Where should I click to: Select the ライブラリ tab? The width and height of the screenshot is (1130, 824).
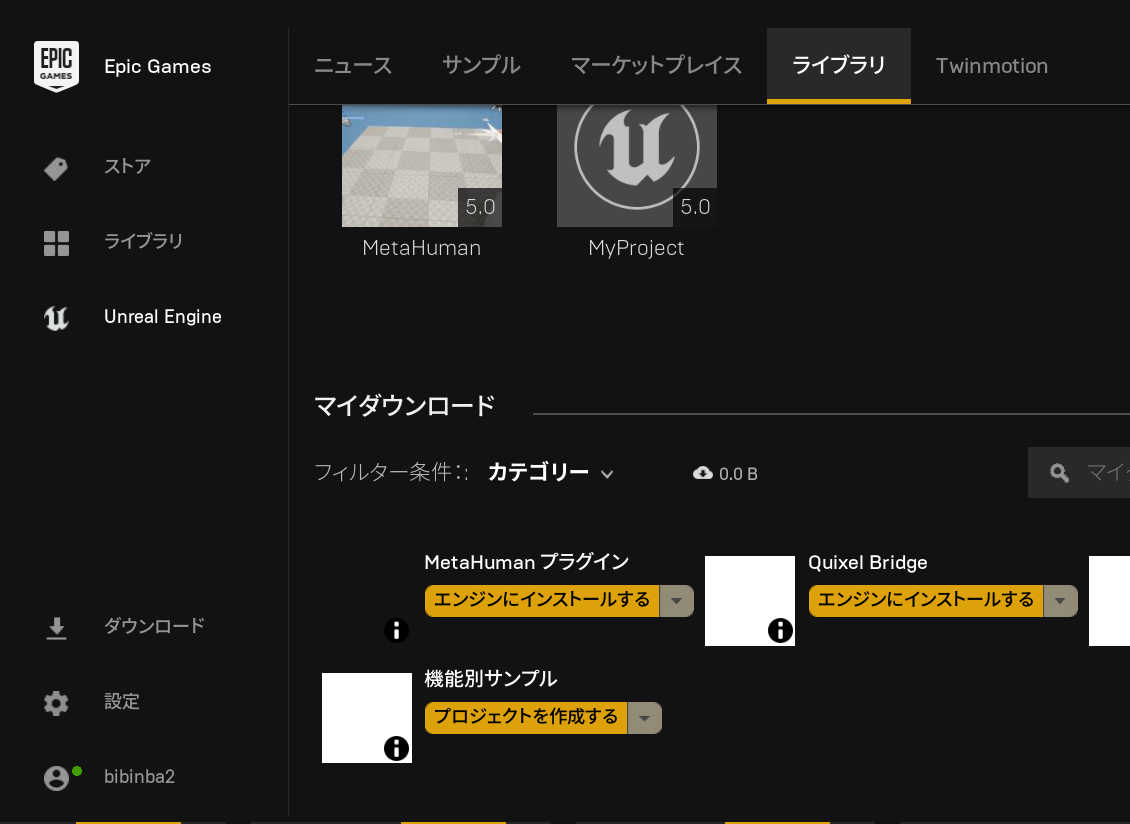(x=839, y=66)
